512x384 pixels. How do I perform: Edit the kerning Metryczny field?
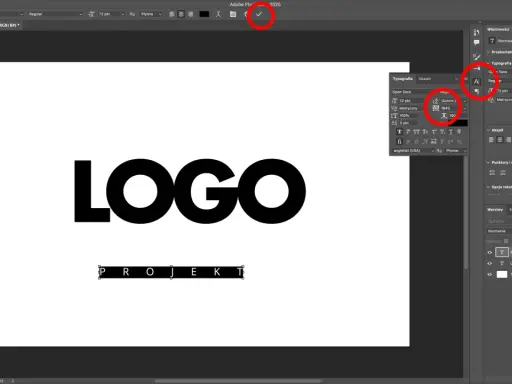coord(409,108)
